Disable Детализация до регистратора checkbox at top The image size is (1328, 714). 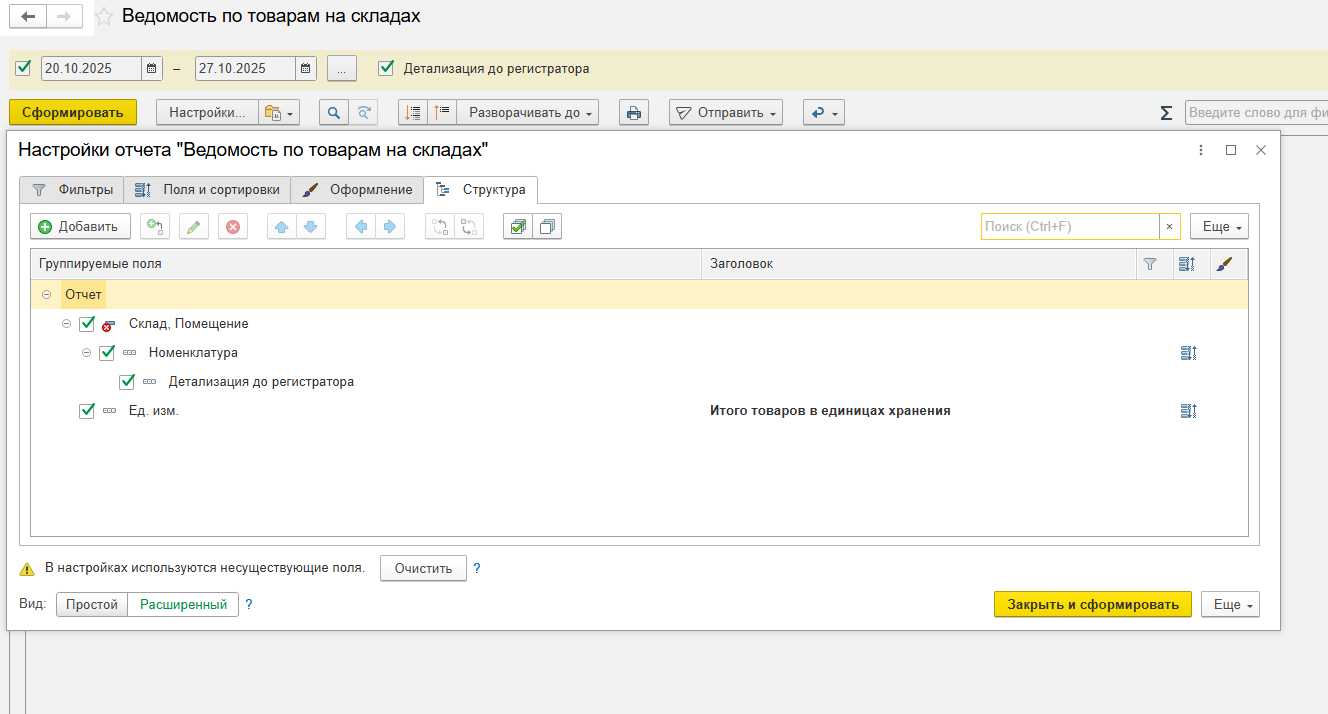pos(386,69)
